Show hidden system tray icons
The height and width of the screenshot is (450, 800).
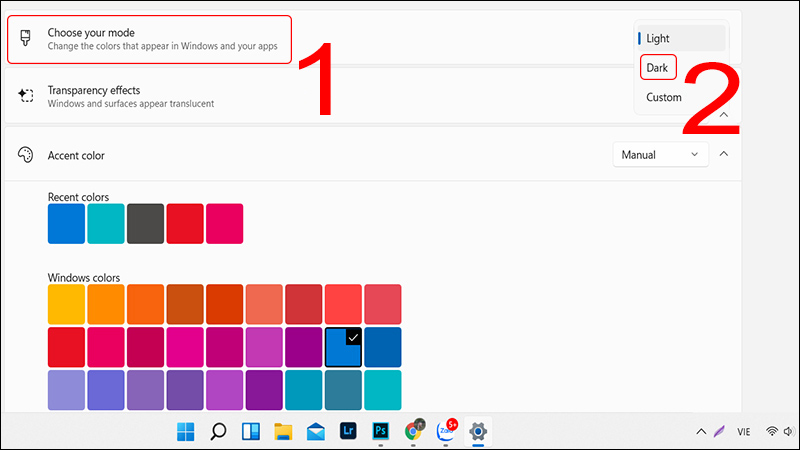[x=700, y=432]
